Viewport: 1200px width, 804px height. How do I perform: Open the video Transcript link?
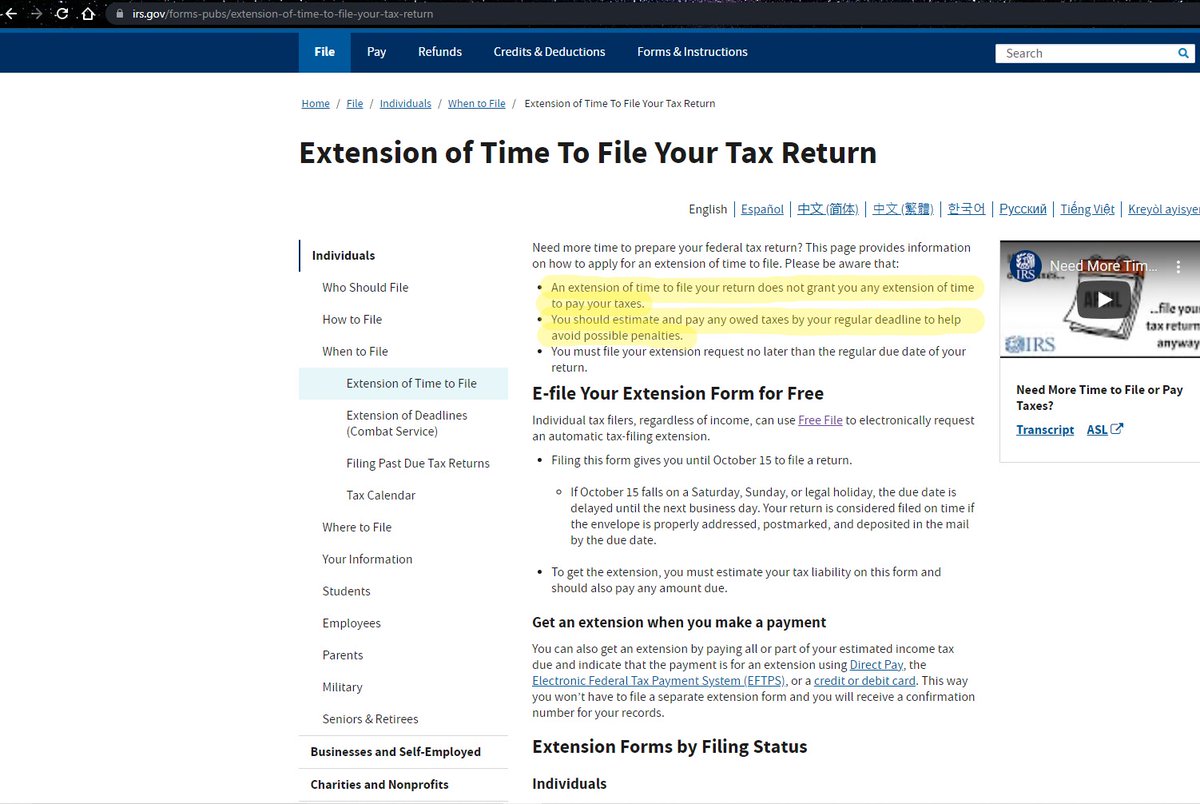click(1045, 429)
